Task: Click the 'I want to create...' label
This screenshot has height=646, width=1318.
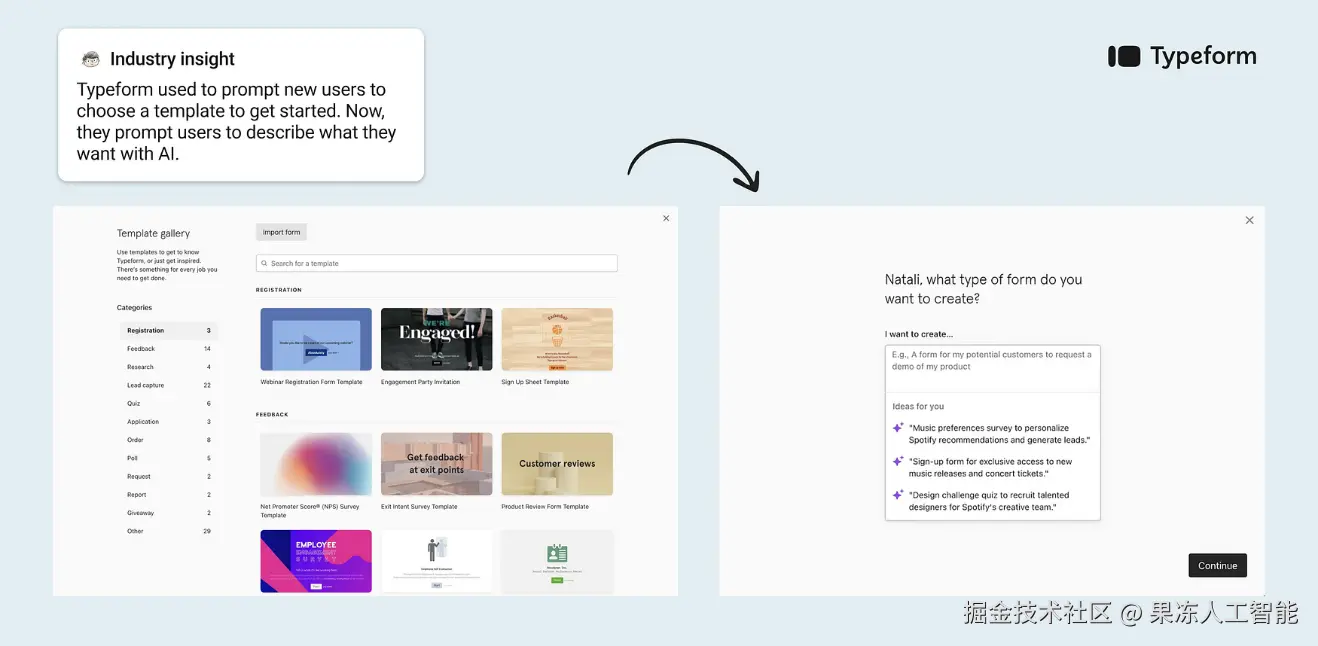Action: (919, 334)
